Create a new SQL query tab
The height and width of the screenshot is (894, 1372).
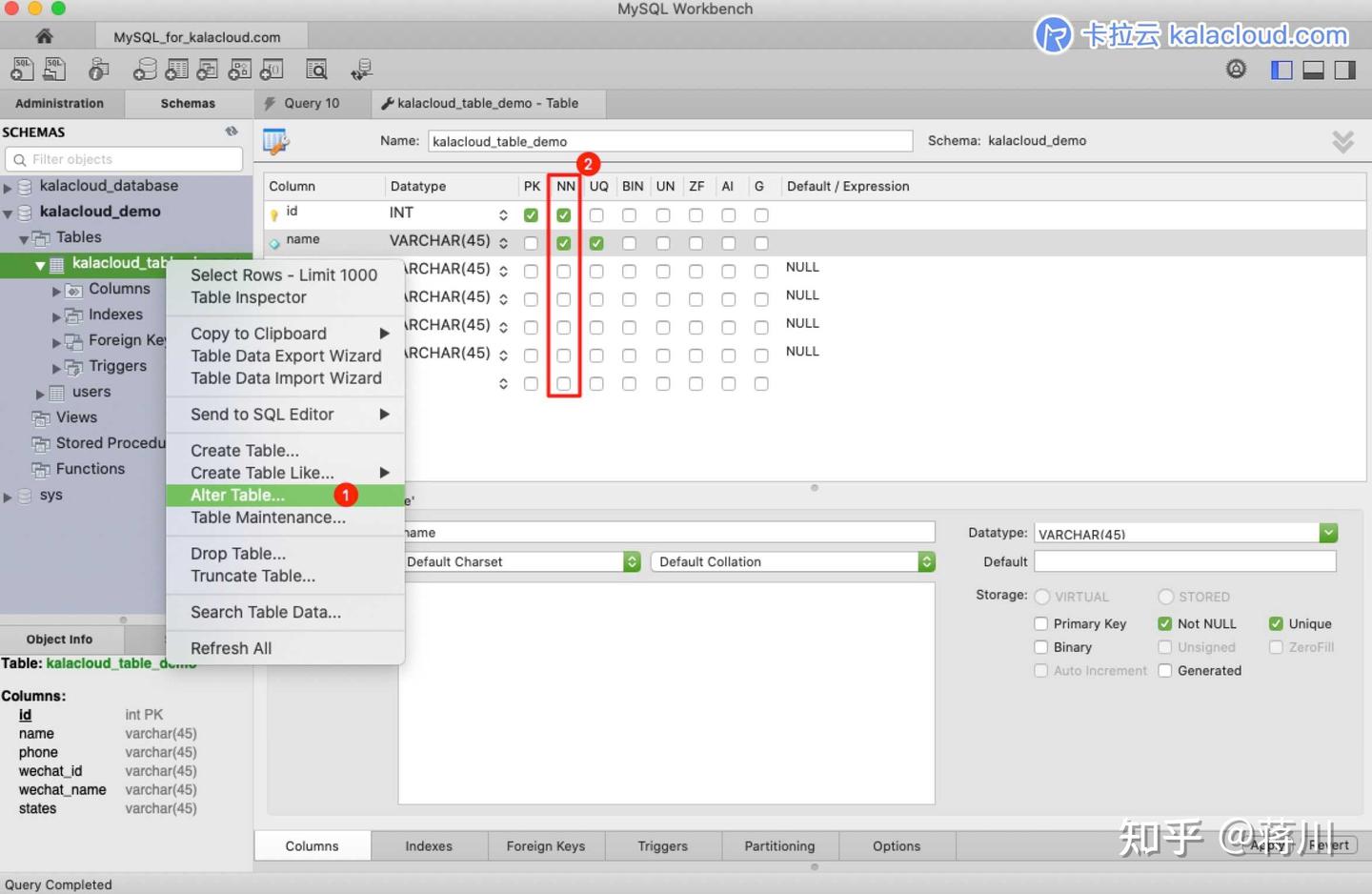pyautogui.click(x=21, y=69)
